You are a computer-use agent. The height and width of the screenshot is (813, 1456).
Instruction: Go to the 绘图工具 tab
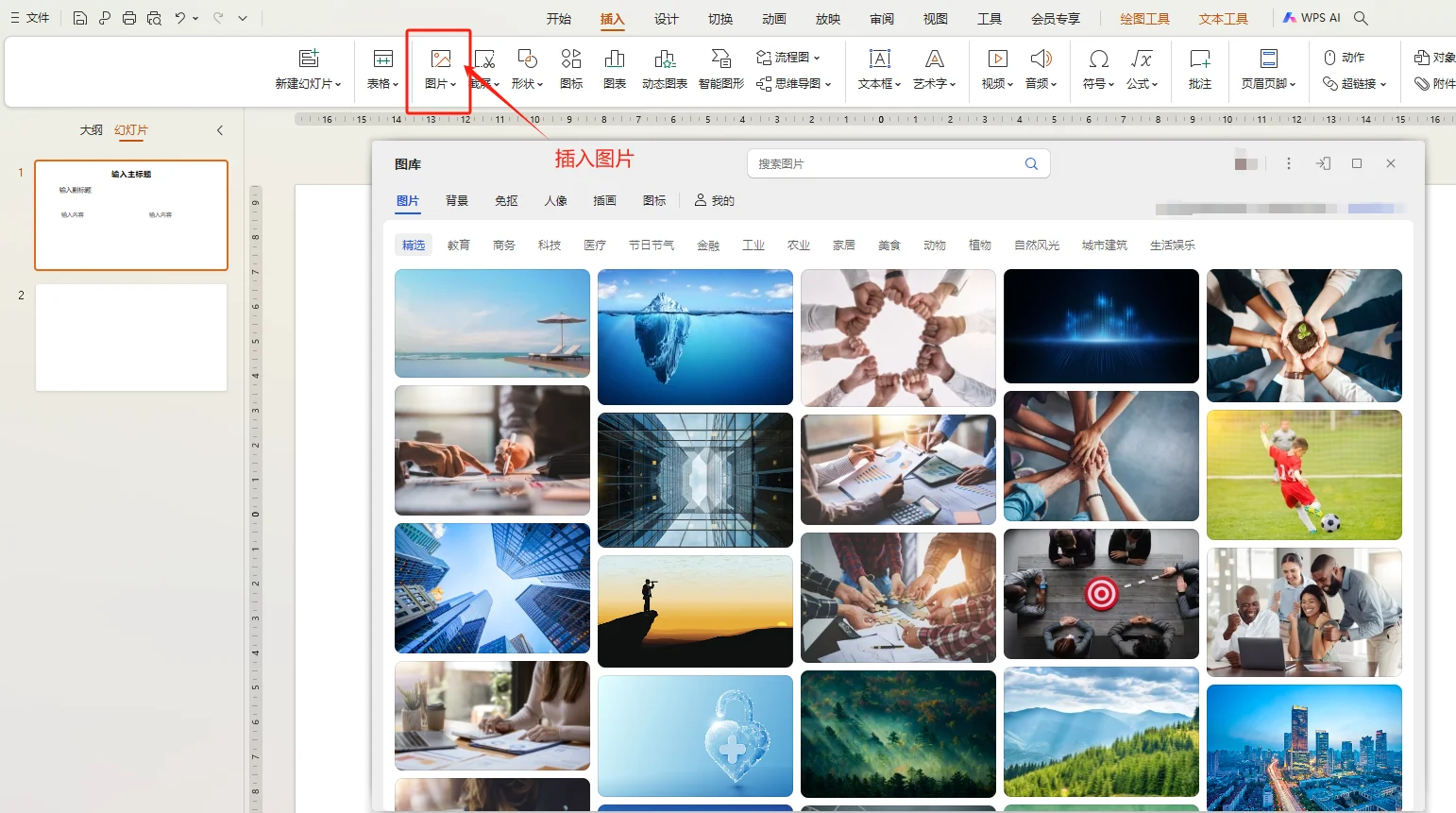tap(1144, 19)
